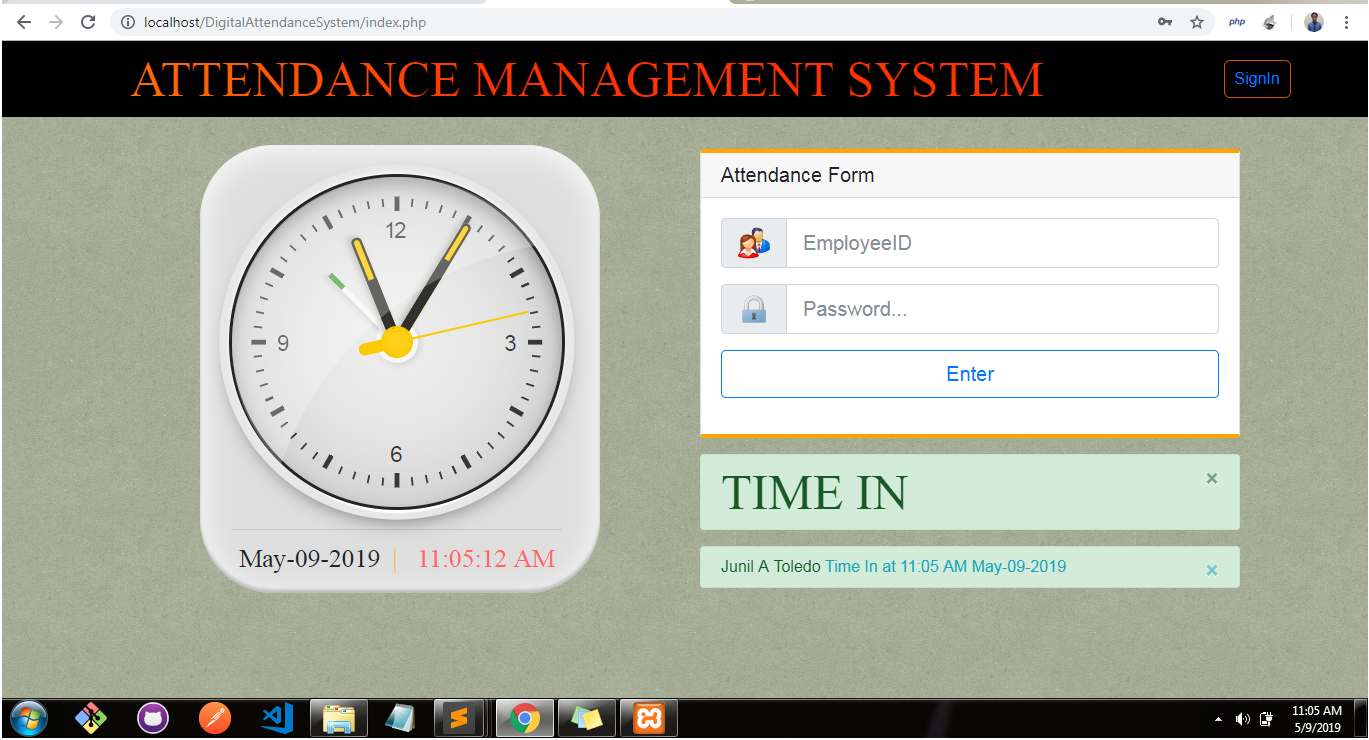Open Sublime Text from the taskbar

click(x=463, y=717)
